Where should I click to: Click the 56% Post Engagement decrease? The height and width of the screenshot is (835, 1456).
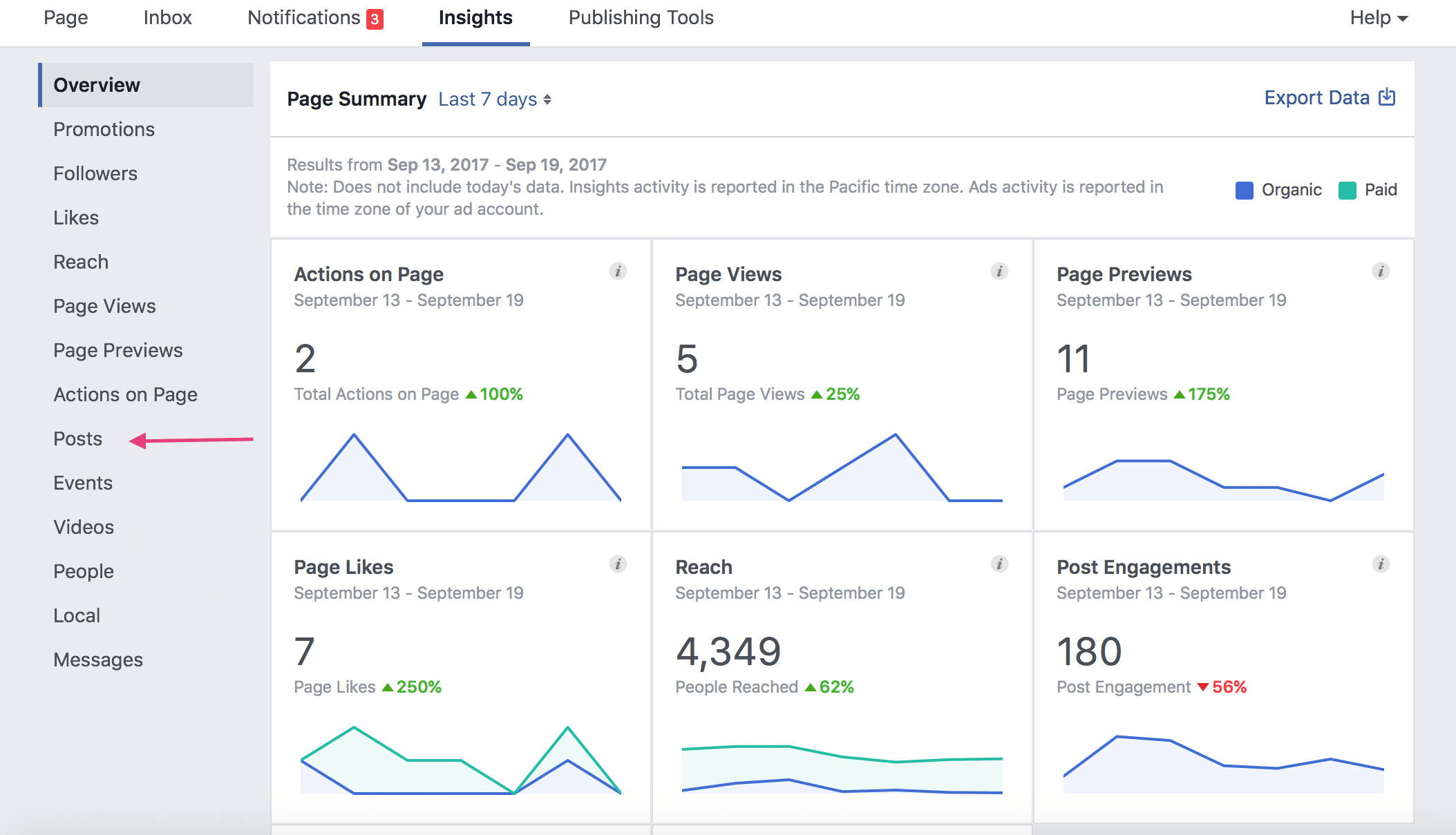(x=1222, y=687)
